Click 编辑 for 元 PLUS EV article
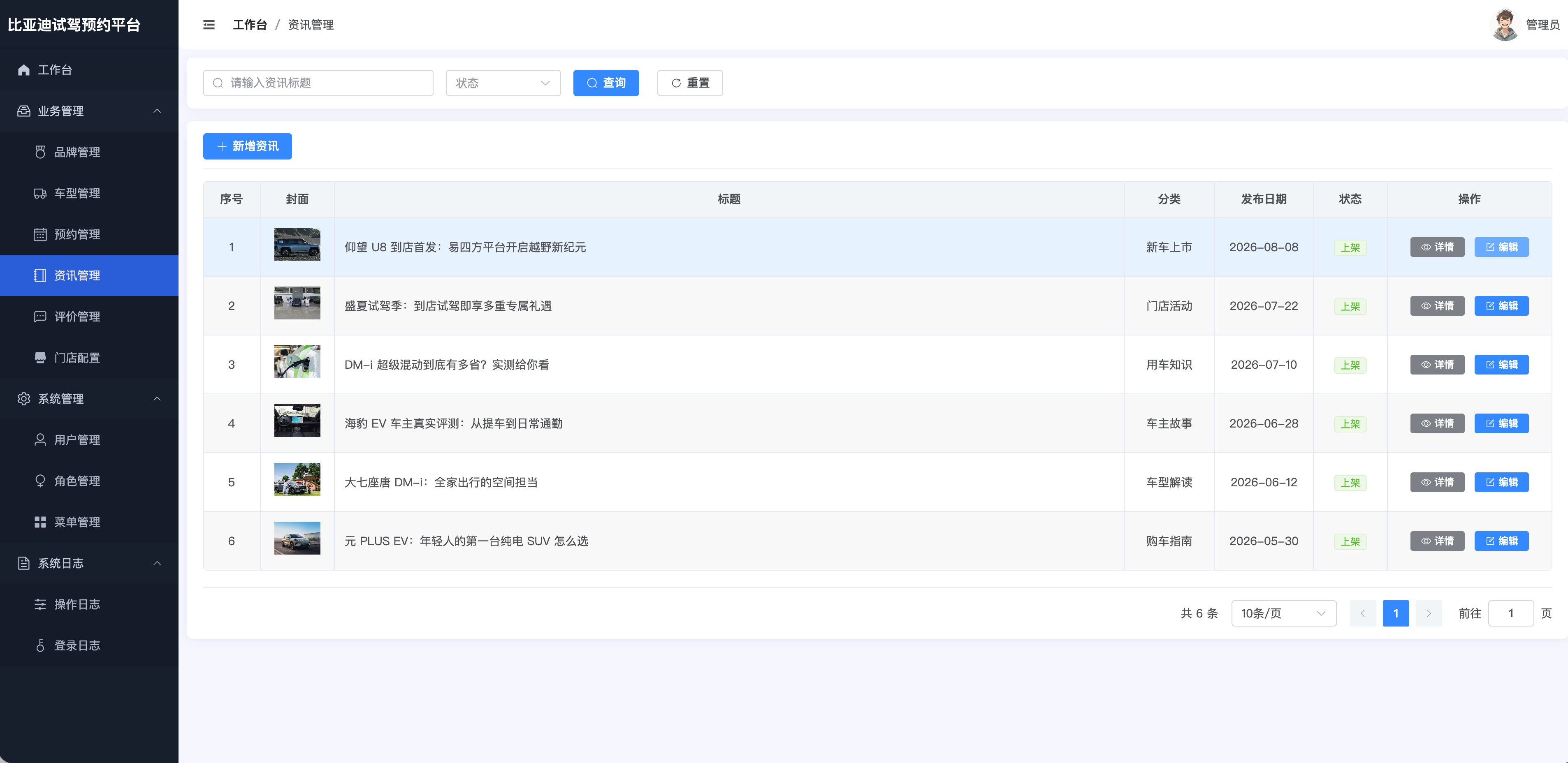1568x763 pixels. click(x=1502, y=541)
